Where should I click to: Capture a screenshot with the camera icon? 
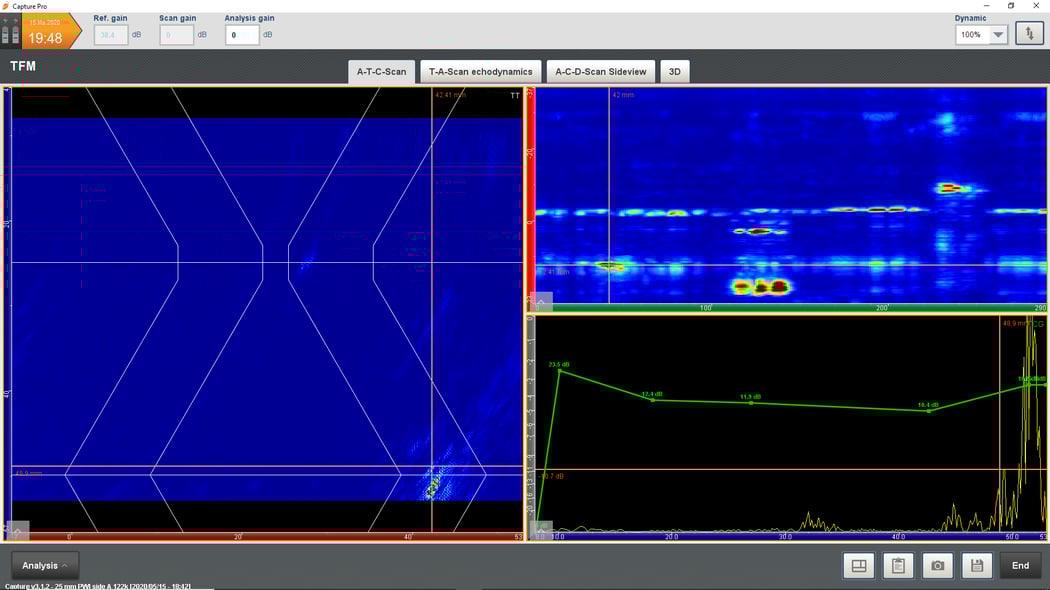(x=937, y=565)
